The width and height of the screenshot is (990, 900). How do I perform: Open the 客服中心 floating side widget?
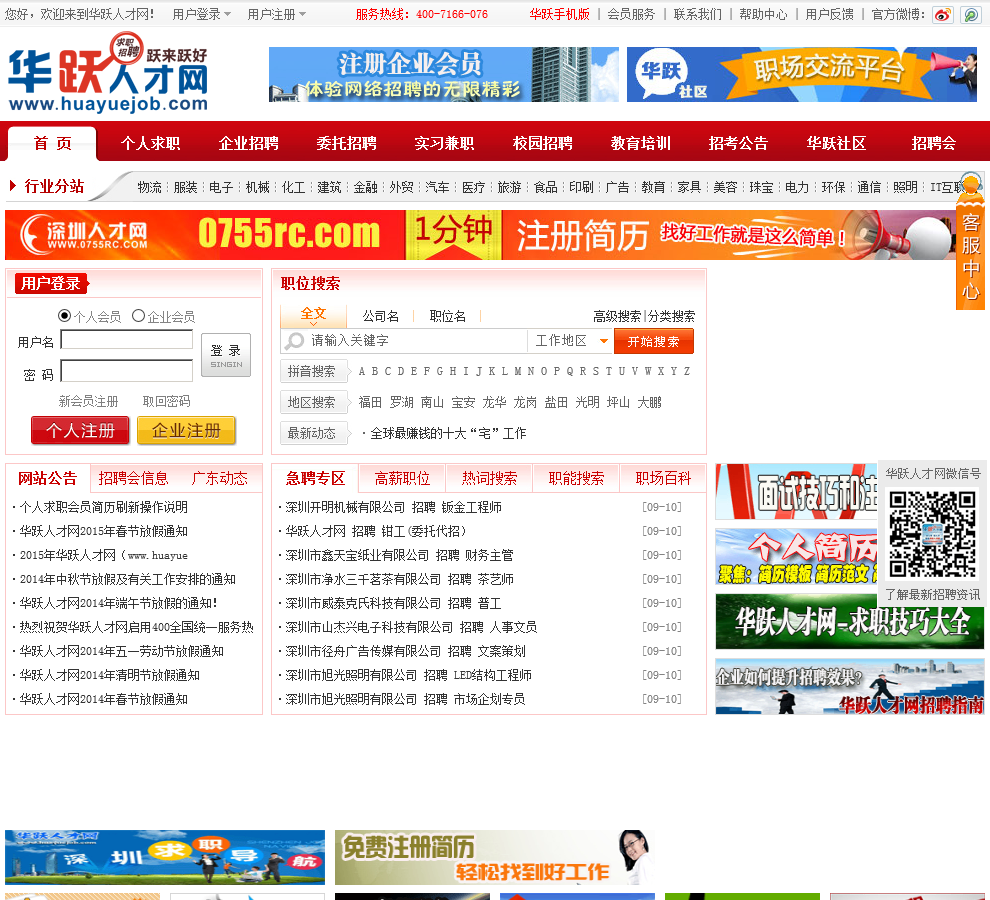pyautogui.click(x=970, y=240)
